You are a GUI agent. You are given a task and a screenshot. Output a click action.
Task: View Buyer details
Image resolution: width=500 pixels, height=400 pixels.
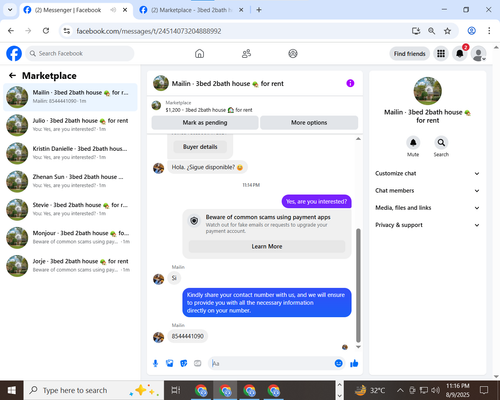(x=200, y=147)
